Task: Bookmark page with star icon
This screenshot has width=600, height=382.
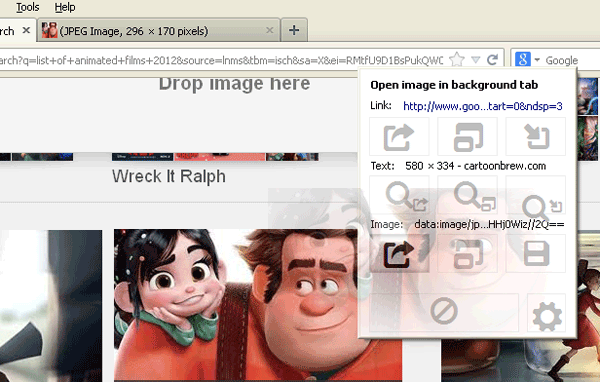Action: point(457,59)
